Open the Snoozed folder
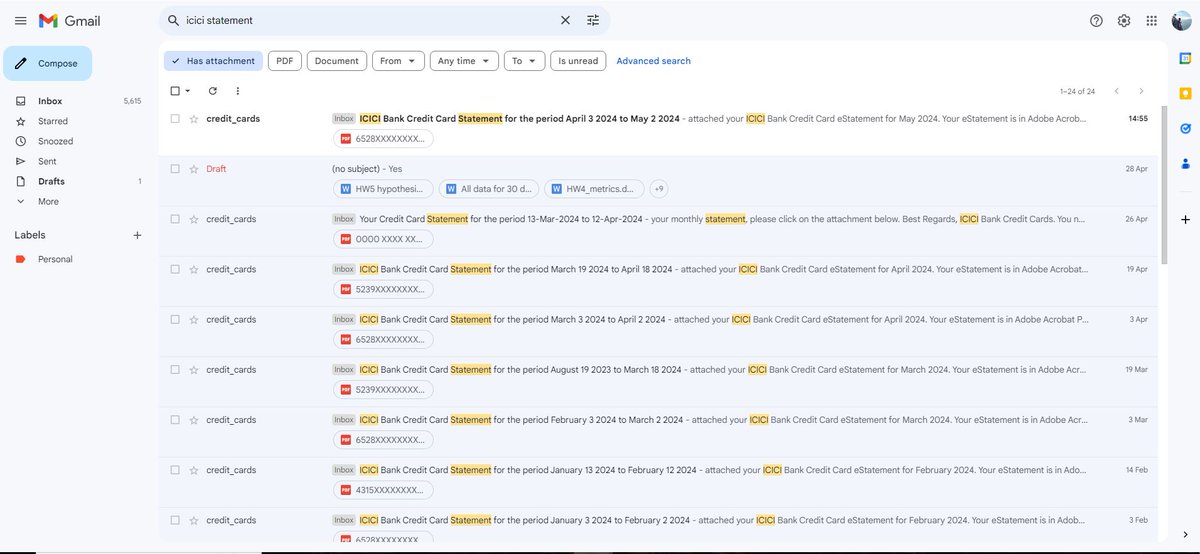Screen dimensions: 1200x554 point(55,141)
